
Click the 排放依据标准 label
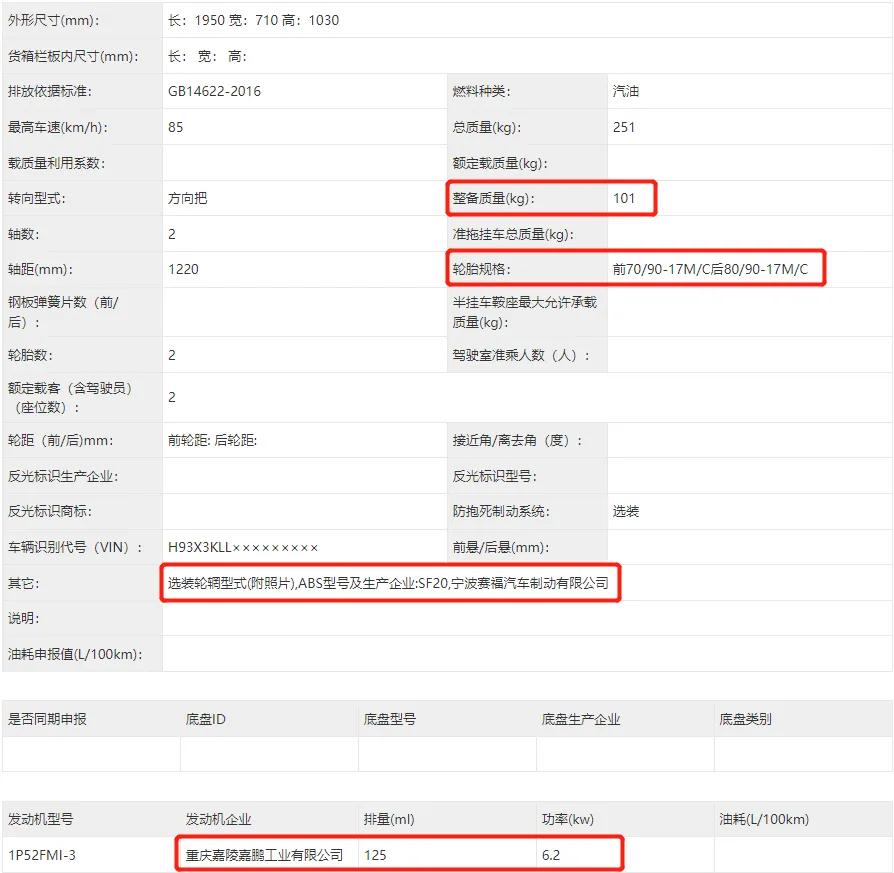point(50,91)
